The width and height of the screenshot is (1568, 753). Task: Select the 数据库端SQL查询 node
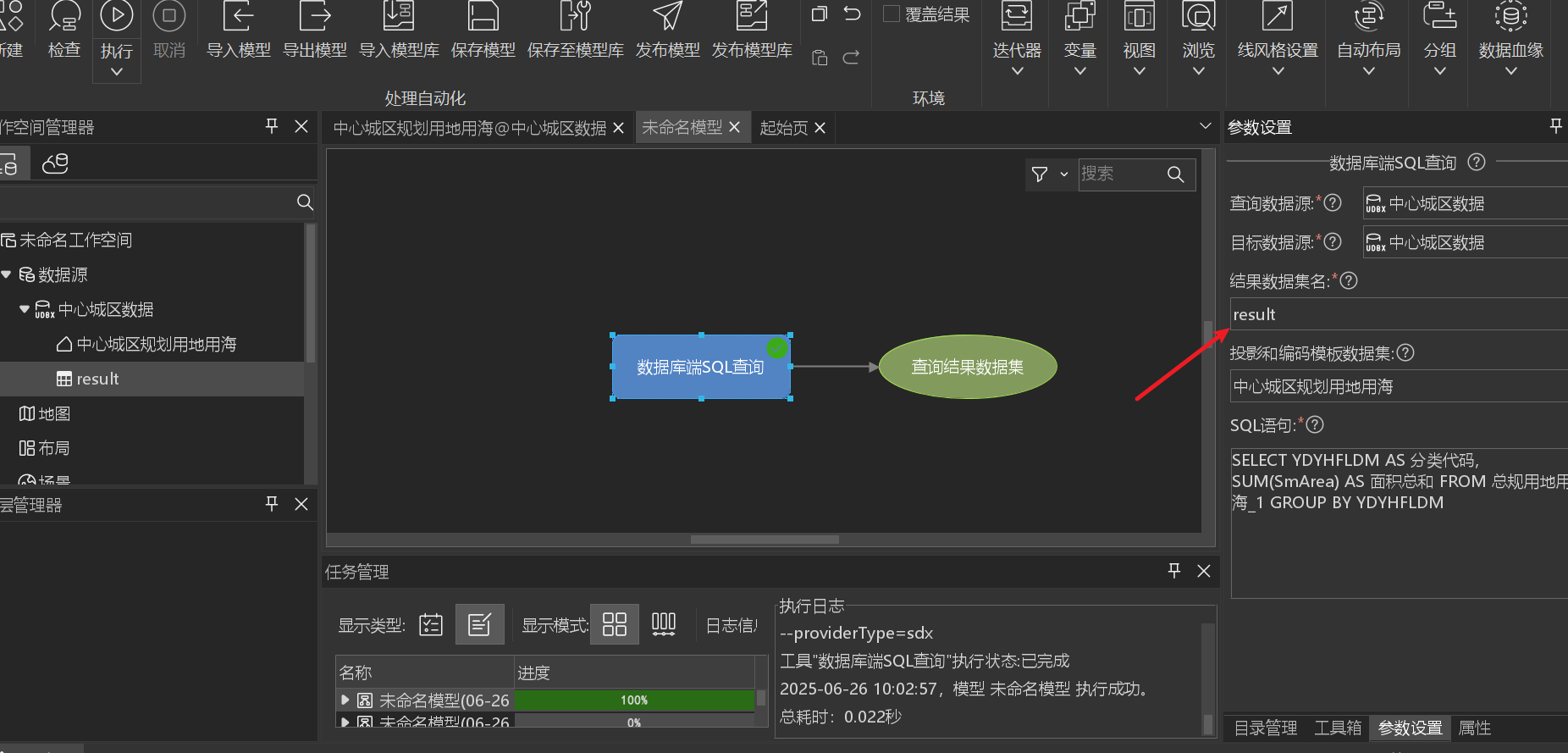701,367
